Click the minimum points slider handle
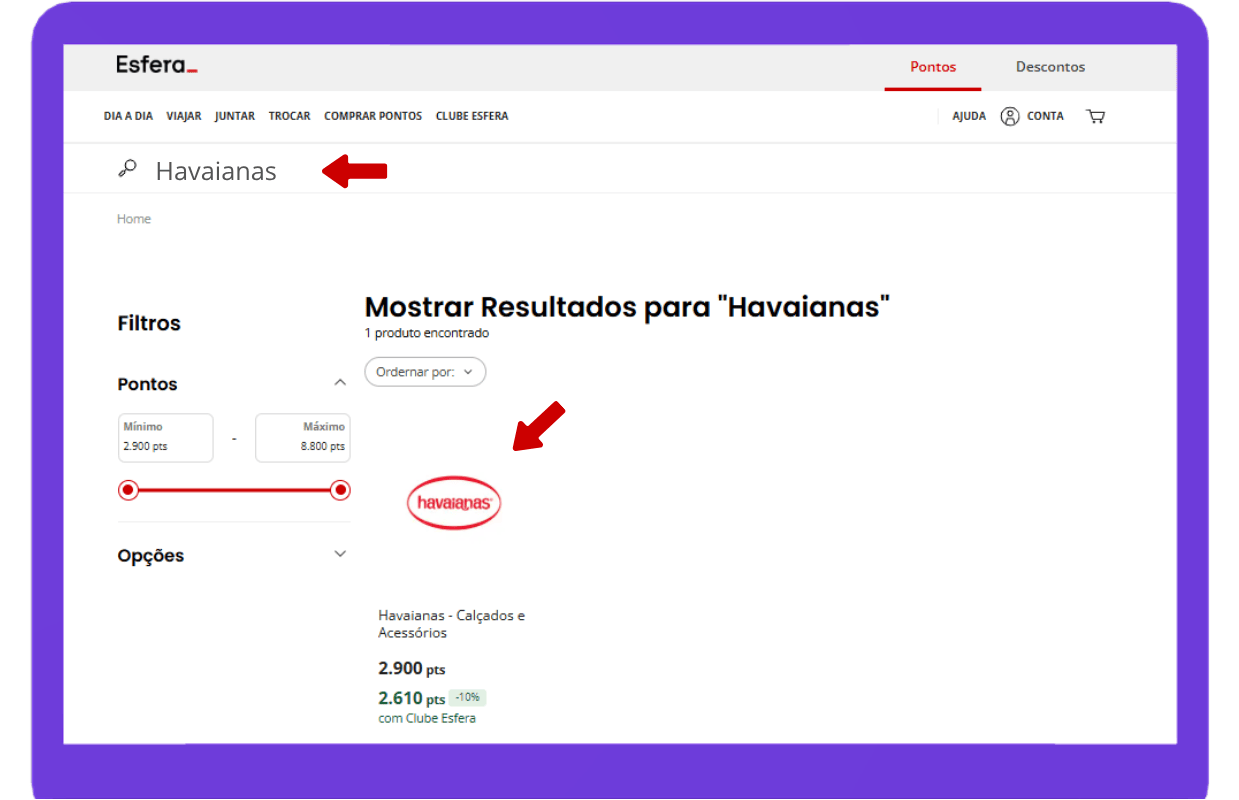 [x=128, y=490]
